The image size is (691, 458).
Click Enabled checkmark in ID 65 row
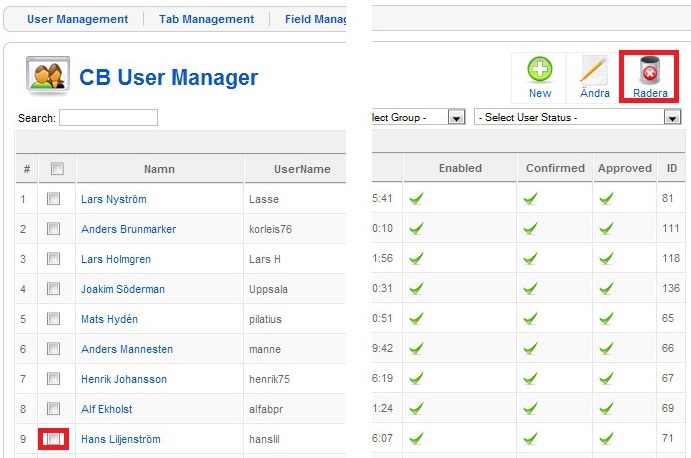tap(416, 318)
